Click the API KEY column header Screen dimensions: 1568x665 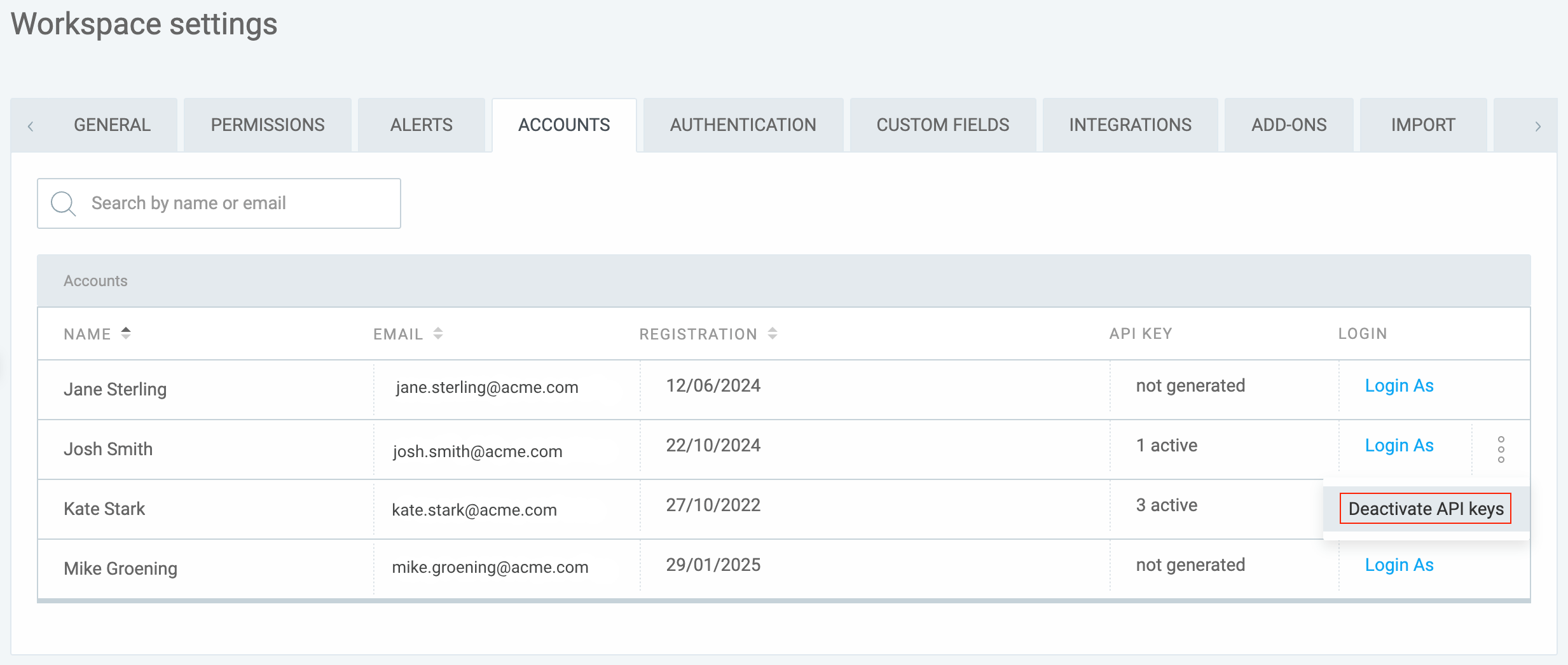click(x=1141, y=334)
